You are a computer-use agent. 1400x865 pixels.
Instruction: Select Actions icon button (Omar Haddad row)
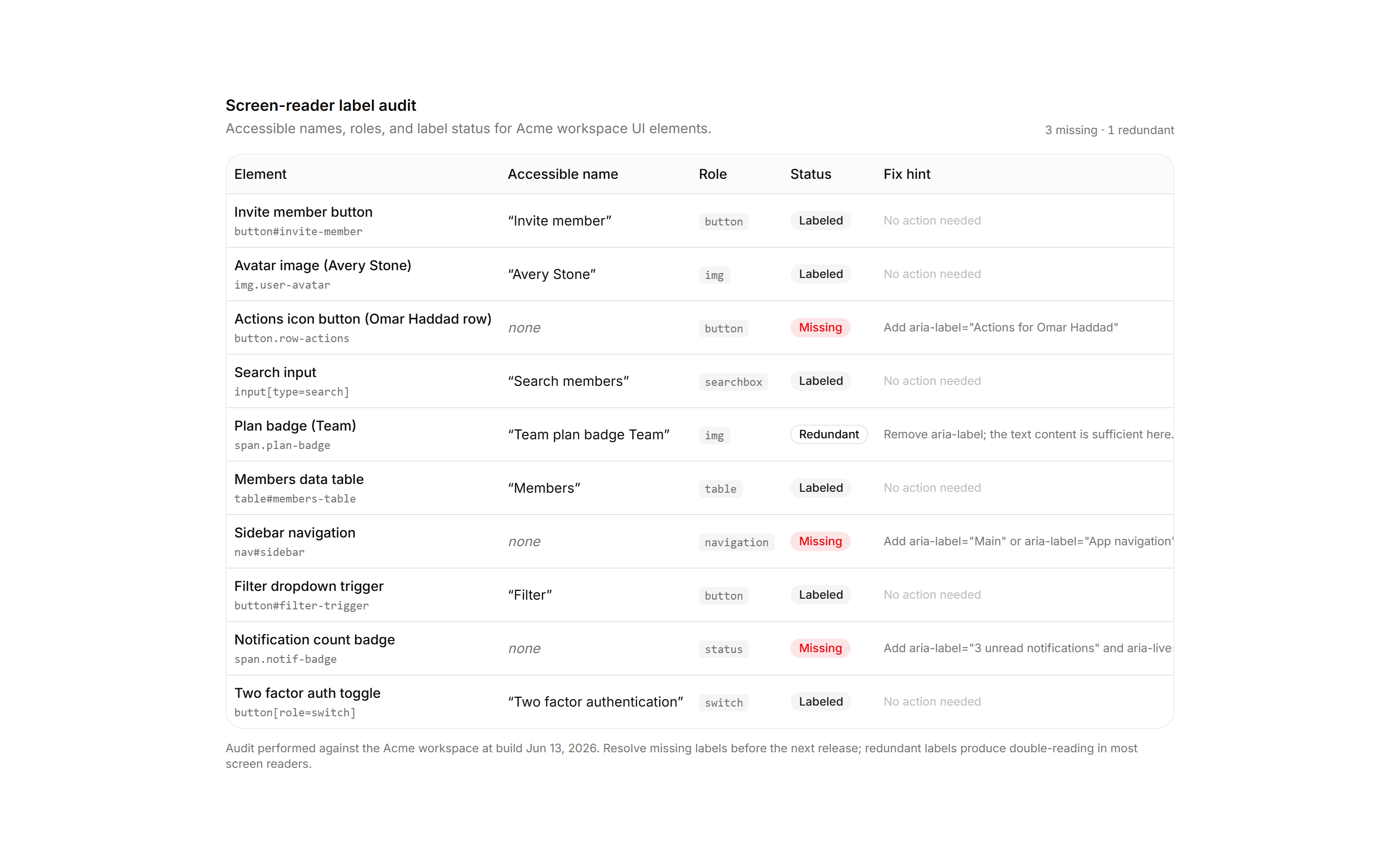[363, 319]
